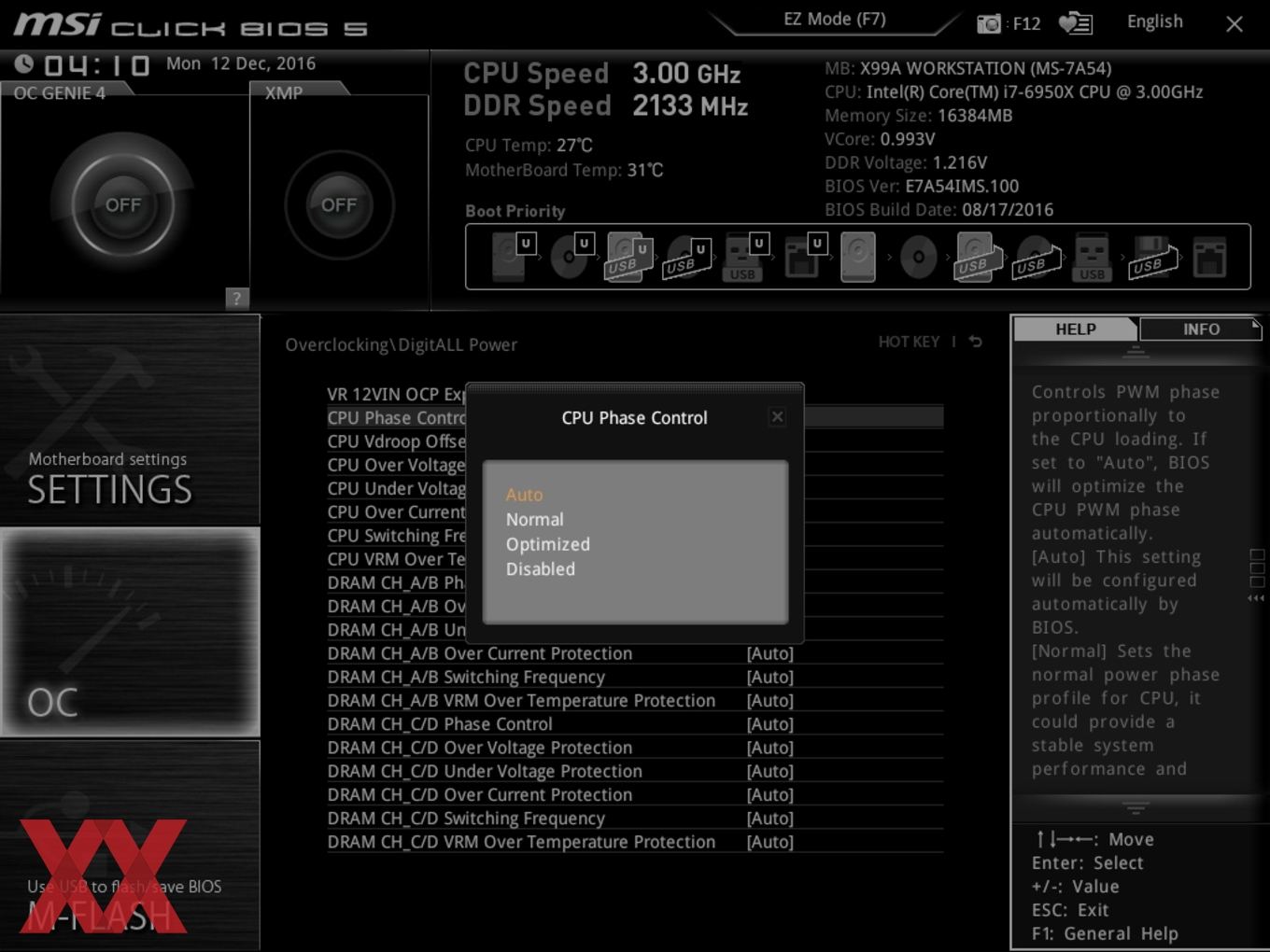
Task: Switch to EZ Mode (F7)
Action: click(834, 19)
